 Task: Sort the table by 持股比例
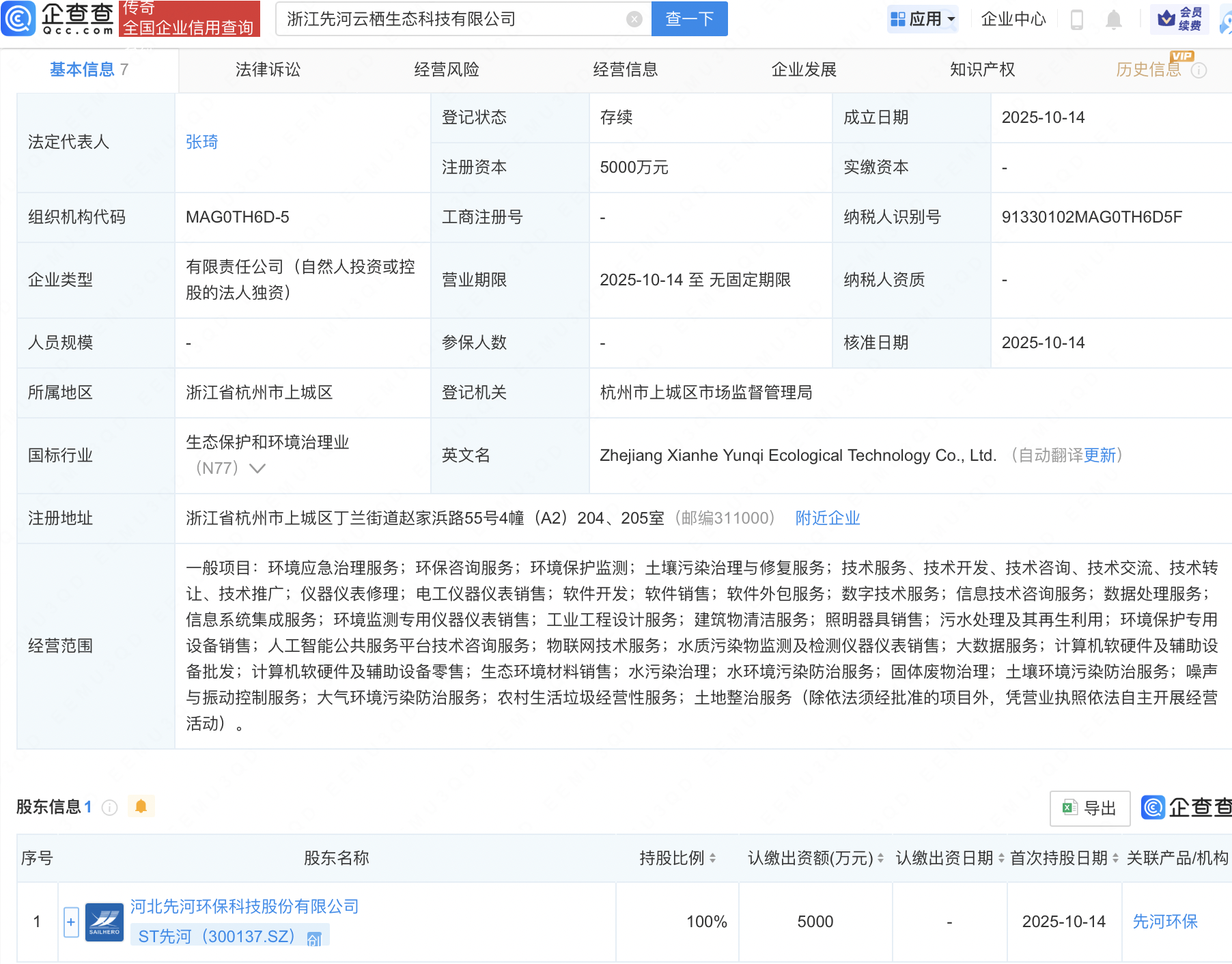(712, 858)
